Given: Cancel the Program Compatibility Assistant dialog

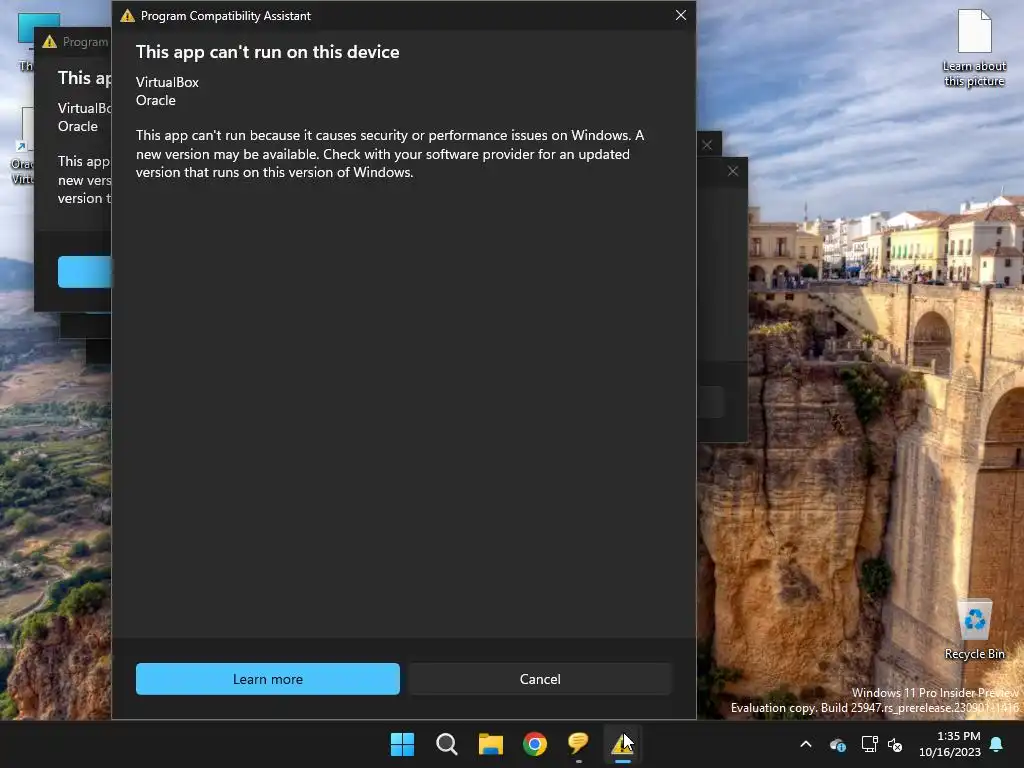Looking at the screenshot, I should pos(539,679).
